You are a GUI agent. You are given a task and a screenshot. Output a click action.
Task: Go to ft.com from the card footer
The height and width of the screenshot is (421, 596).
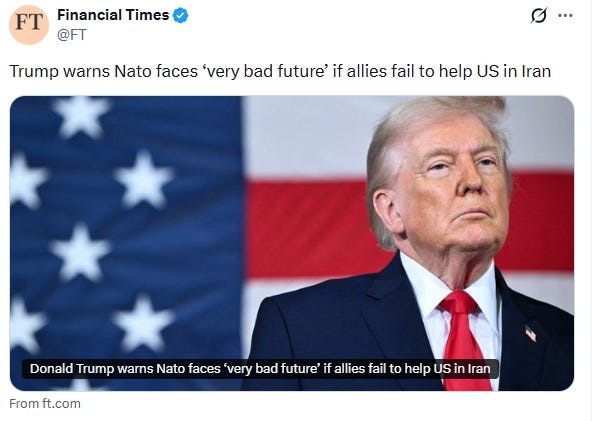pos(45,404)
